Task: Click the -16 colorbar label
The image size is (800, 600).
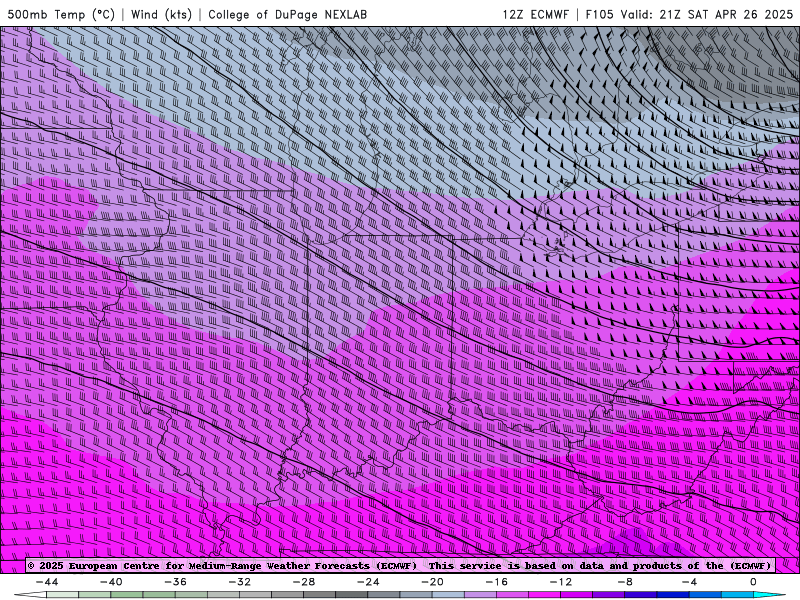Action: pyautogui.click(x=497, y=582)
